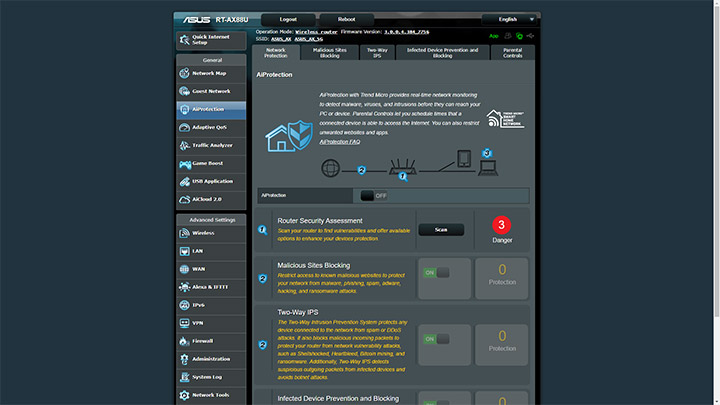Click the Wireless router operation mode link

[316, 32]
